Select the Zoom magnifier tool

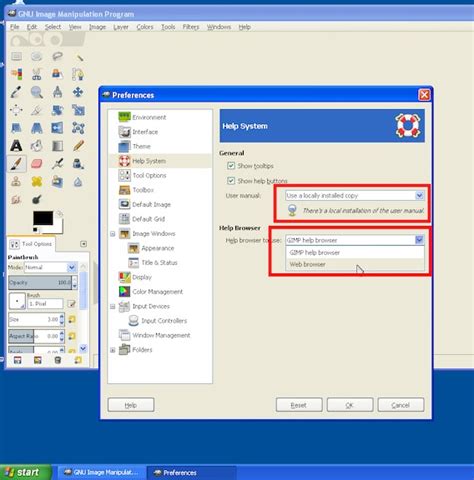coord(37,92)
